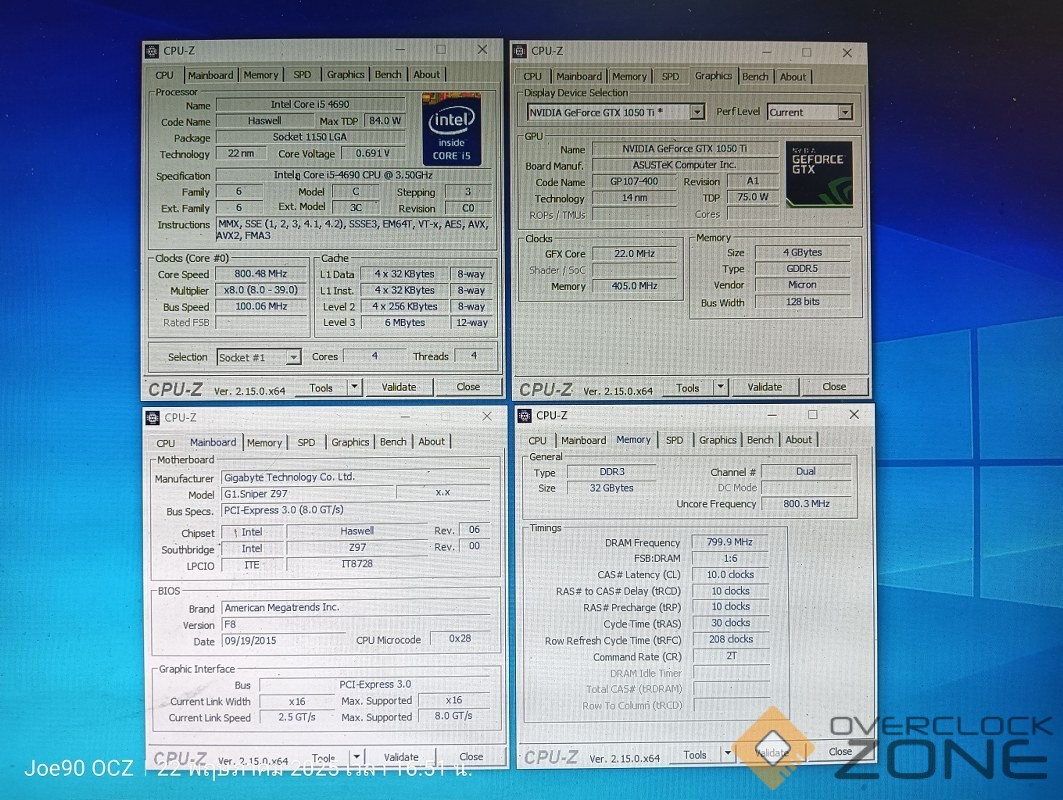Expand Tools arrow in CPU window
The width and height of the screenshot is (1063, 800).
click(354, 387)
